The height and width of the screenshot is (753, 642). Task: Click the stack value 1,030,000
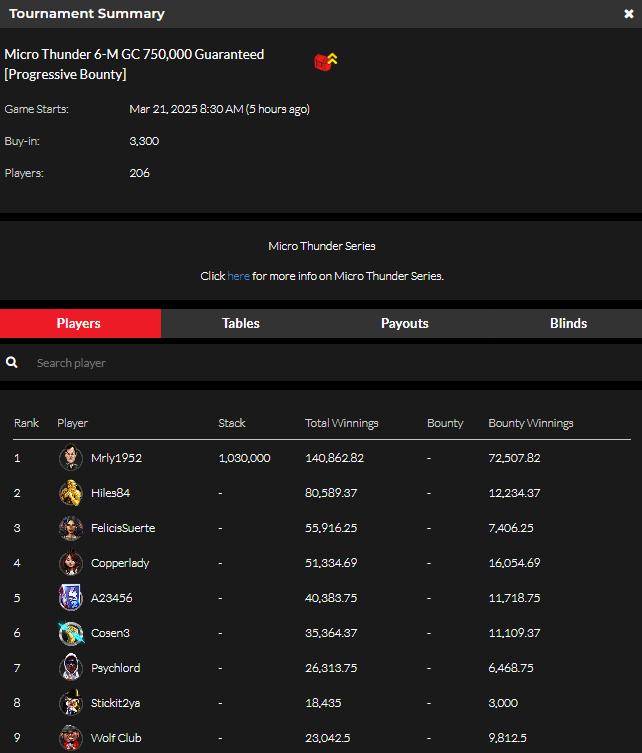tap(244, 458)
